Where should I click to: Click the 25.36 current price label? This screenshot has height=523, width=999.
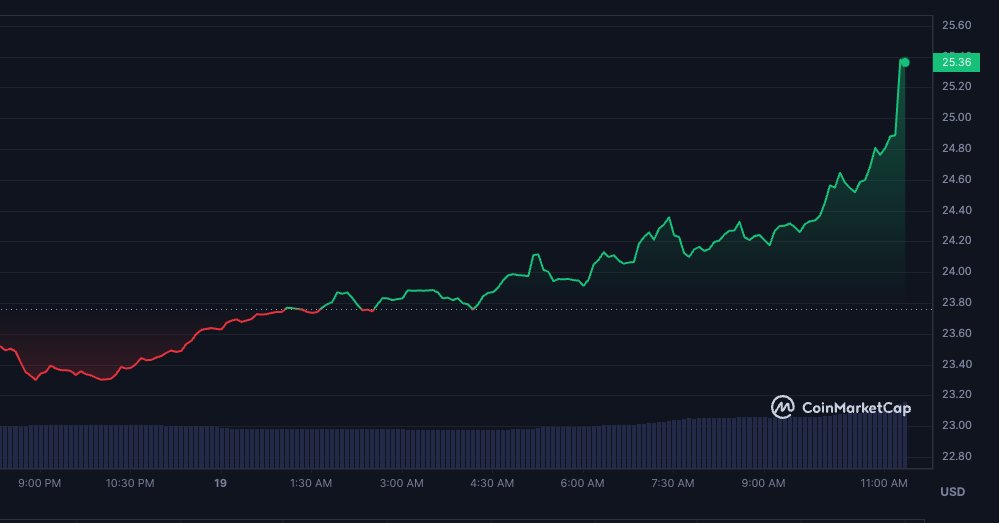pos(956,62)
